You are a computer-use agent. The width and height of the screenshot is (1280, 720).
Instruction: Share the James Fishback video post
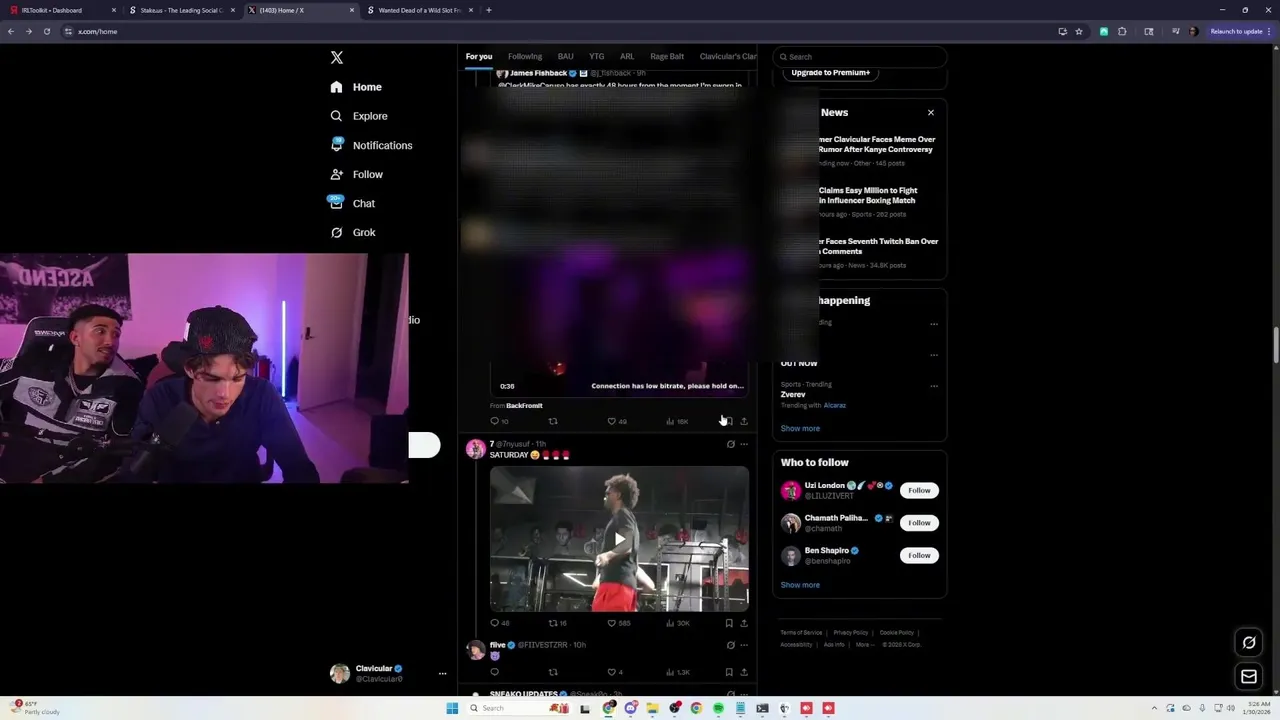pyautogui.click(x=744, y=421)
